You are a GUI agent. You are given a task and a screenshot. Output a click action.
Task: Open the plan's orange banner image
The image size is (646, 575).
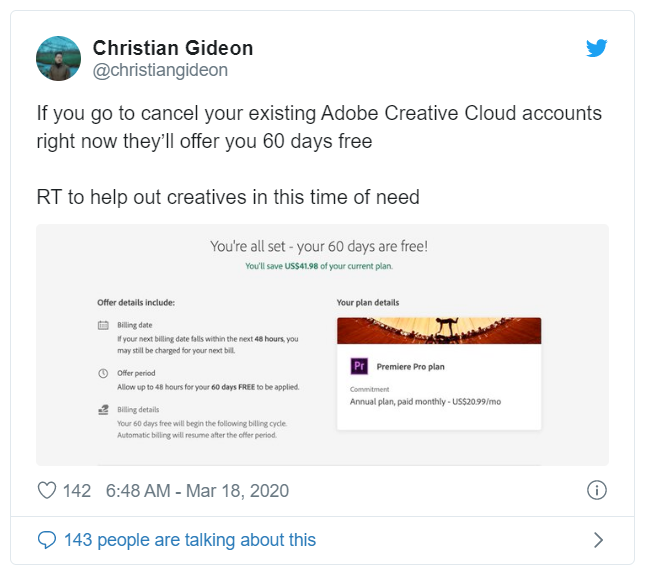pos(439,330)
